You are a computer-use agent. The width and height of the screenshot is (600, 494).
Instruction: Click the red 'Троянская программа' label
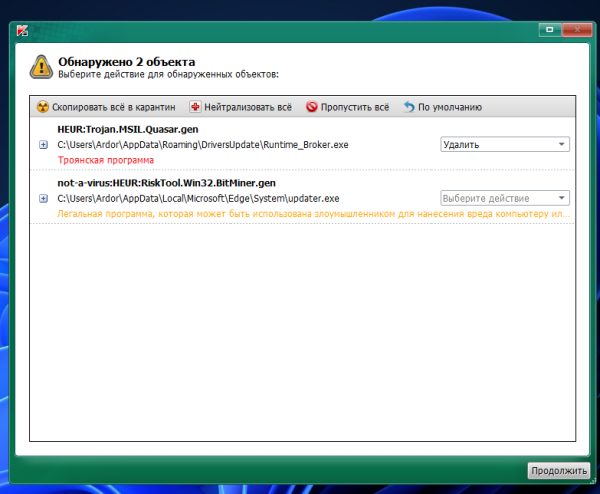106,160
